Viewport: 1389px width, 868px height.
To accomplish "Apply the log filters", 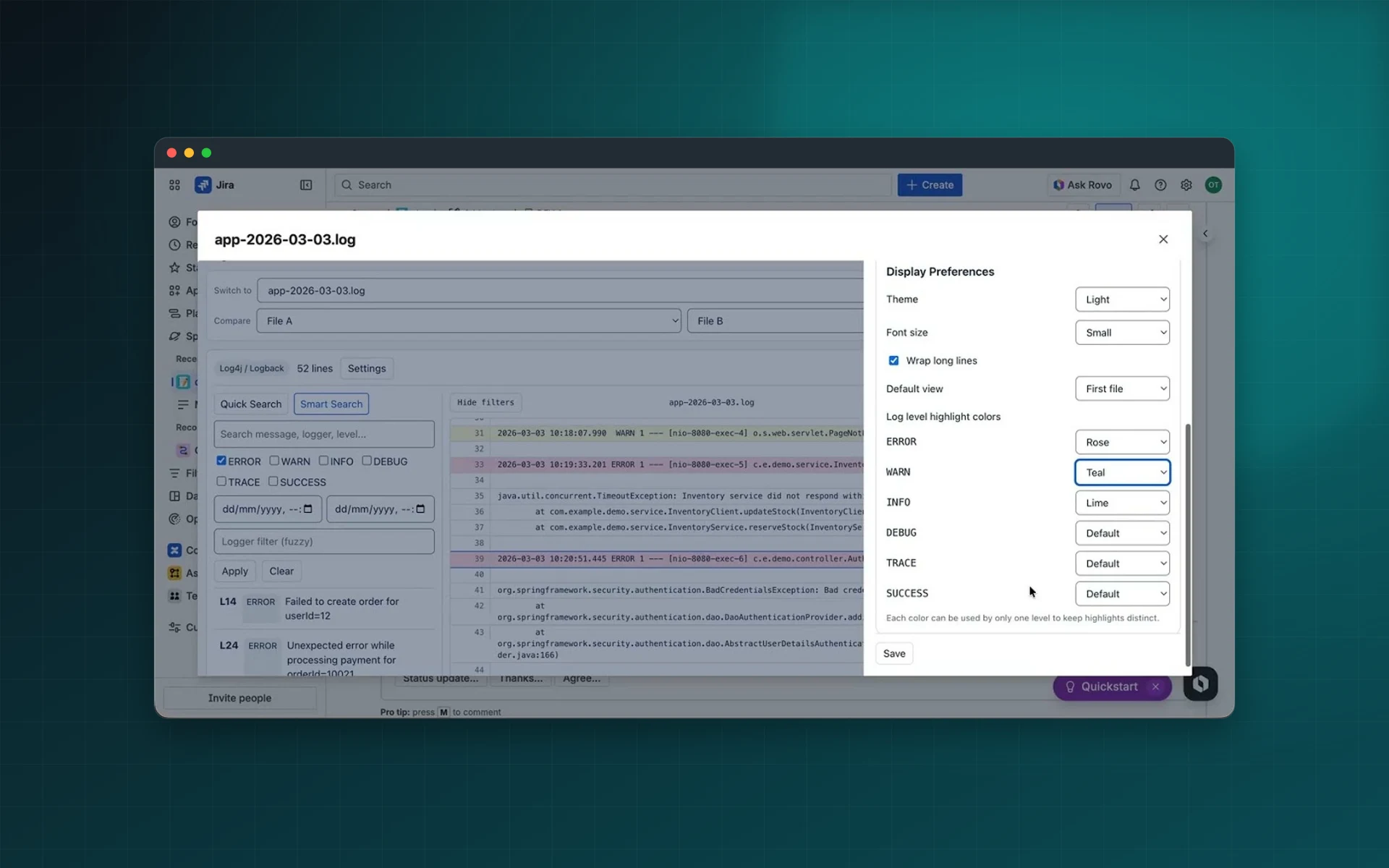I will (234, 571).
